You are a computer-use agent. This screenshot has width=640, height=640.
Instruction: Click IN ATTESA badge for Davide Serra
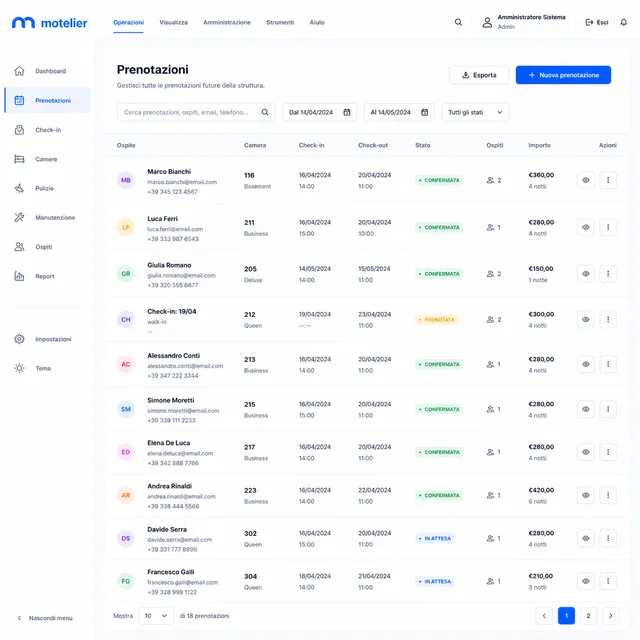pyautogui.click(x=435, y=538)
